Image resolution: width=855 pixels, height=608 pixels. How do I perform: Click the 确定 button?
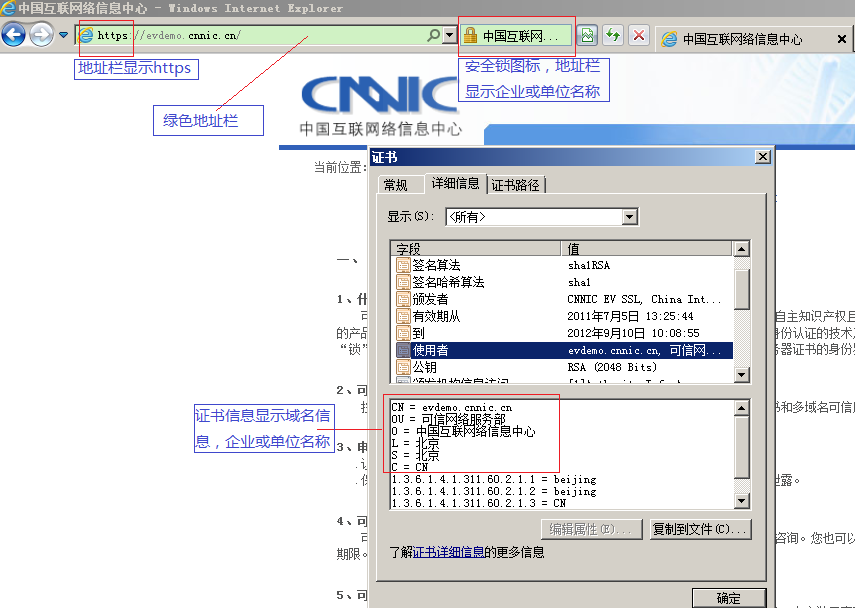click(728, 598)
